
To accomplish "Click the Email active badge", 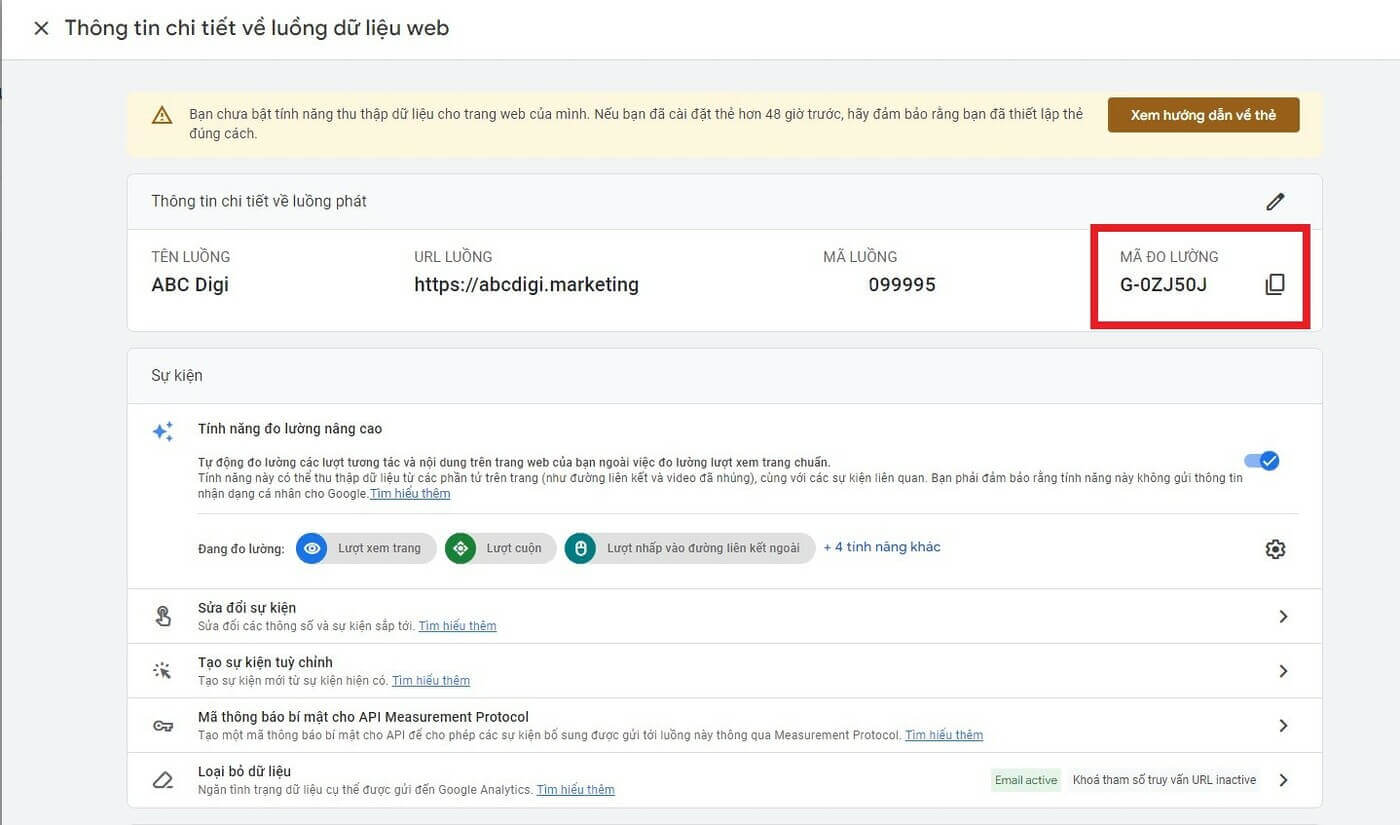I will (1026, 780).
